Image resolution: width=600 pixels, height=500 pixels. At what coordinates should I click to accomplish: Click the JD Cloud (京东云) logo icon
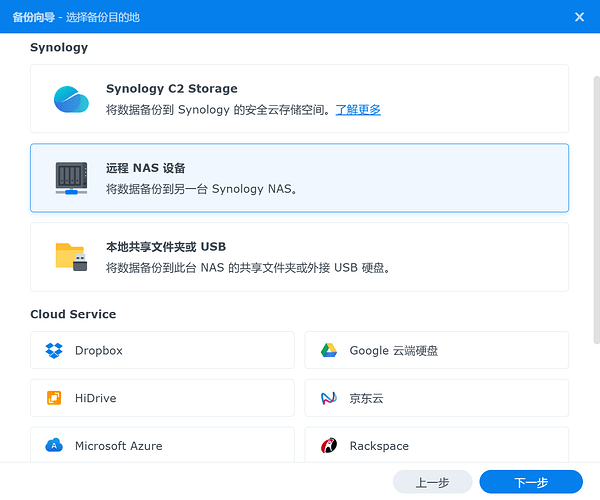pyautogui.click(x=329, y=398)
